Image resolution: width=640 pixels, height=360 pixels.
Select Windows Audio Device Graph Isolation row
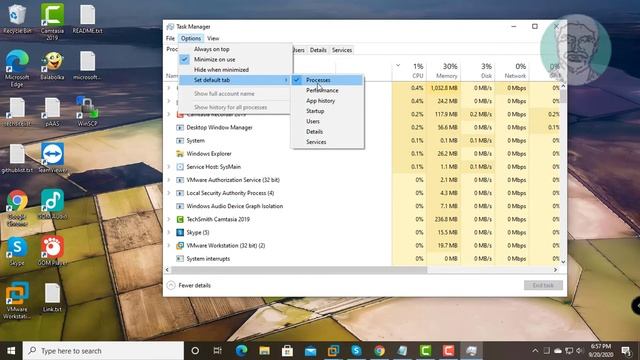point(362,206)
